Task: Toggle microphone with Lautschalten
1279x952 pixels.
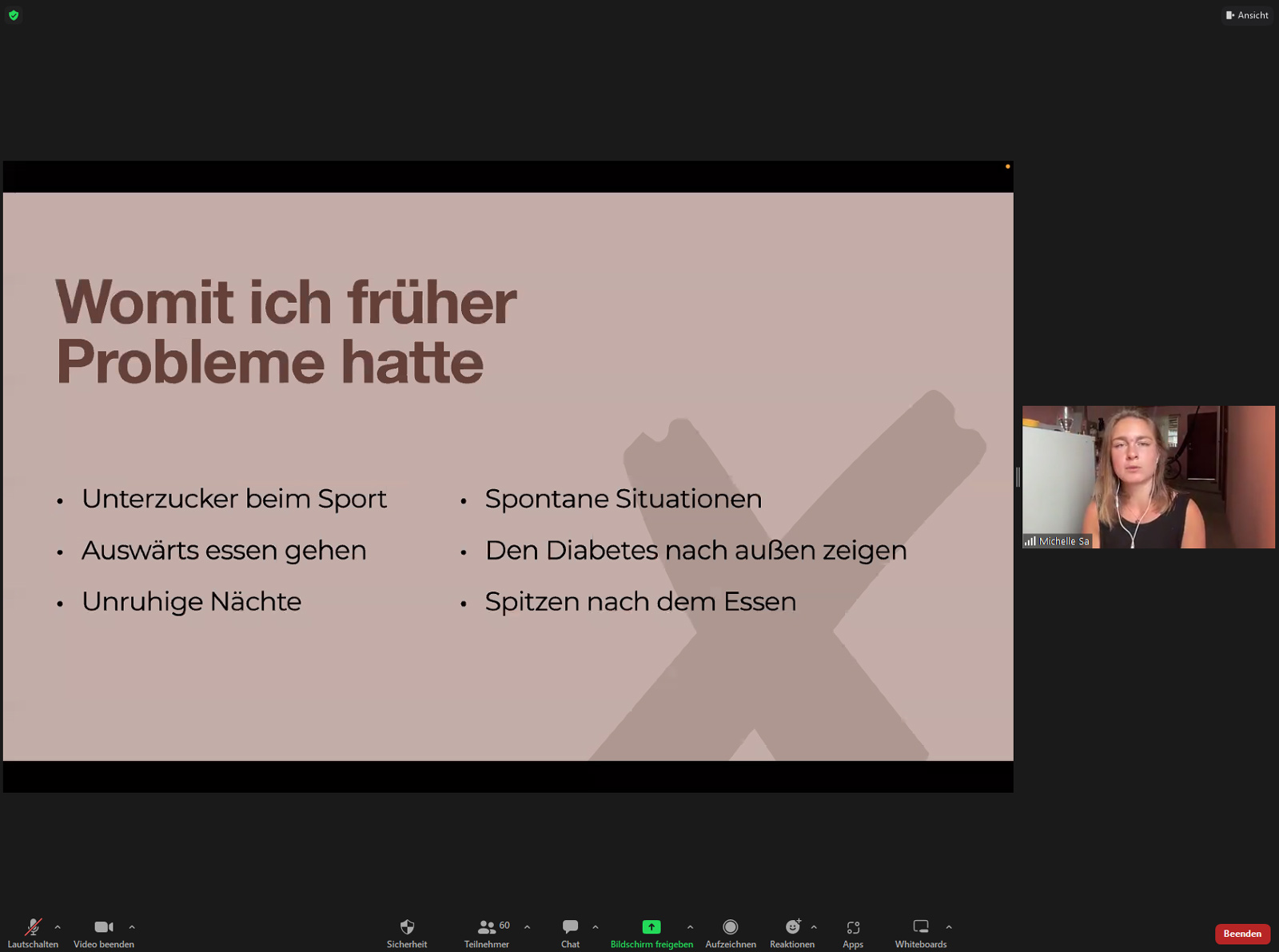Action: 33,933
